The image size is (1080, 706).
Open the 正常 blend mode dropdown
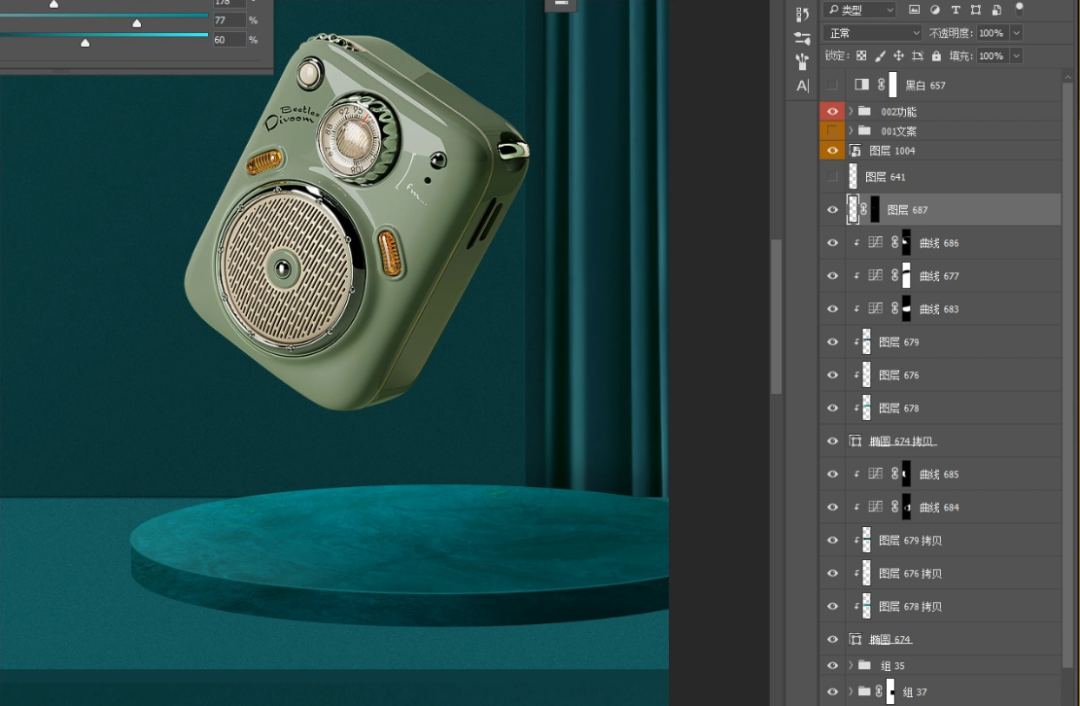(x=872, y=33)
